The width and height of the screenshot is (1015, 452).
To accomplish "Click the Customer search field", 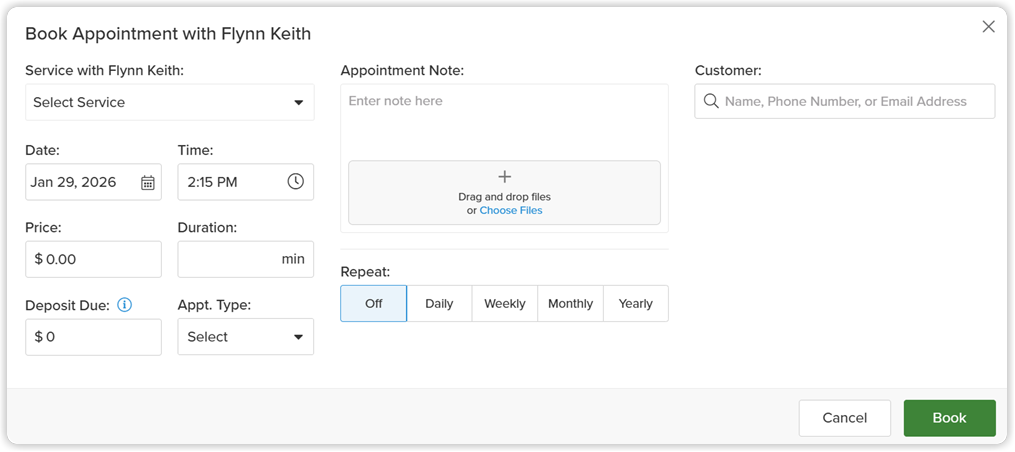I will 845,101.
